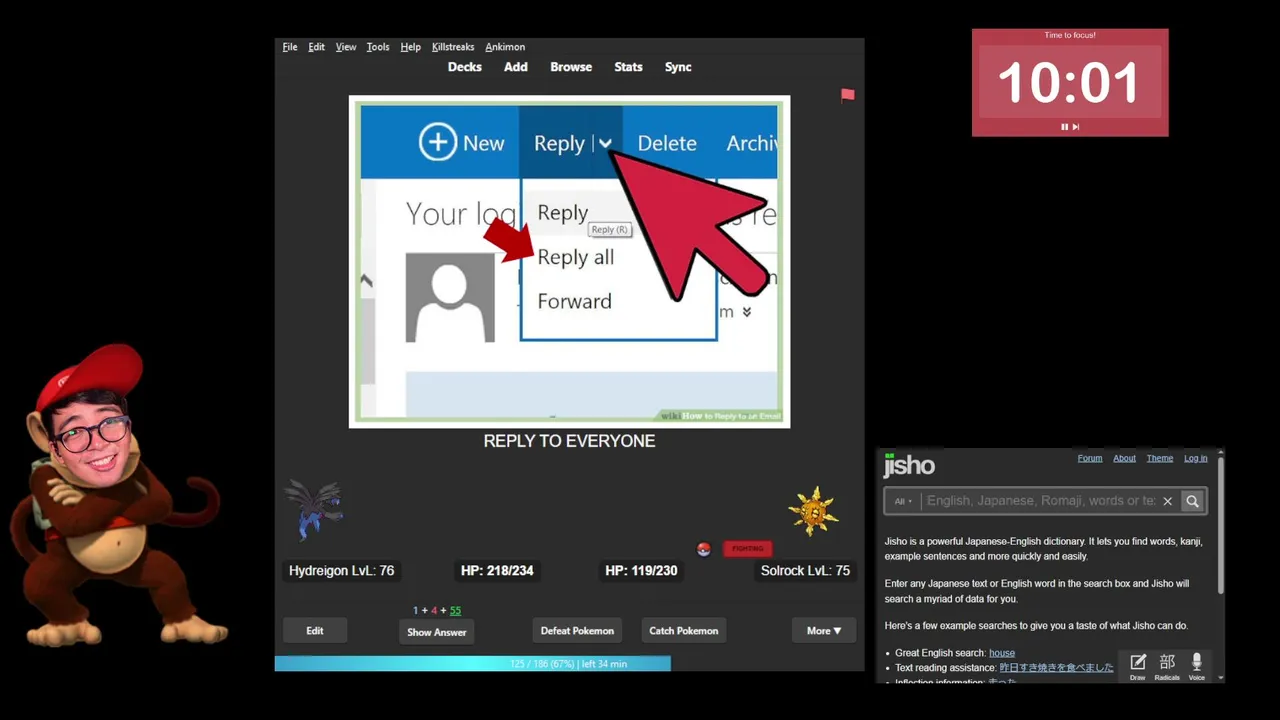The image size is (1280, 720).
Task: Open the View menu
Action: click(346, 47)
